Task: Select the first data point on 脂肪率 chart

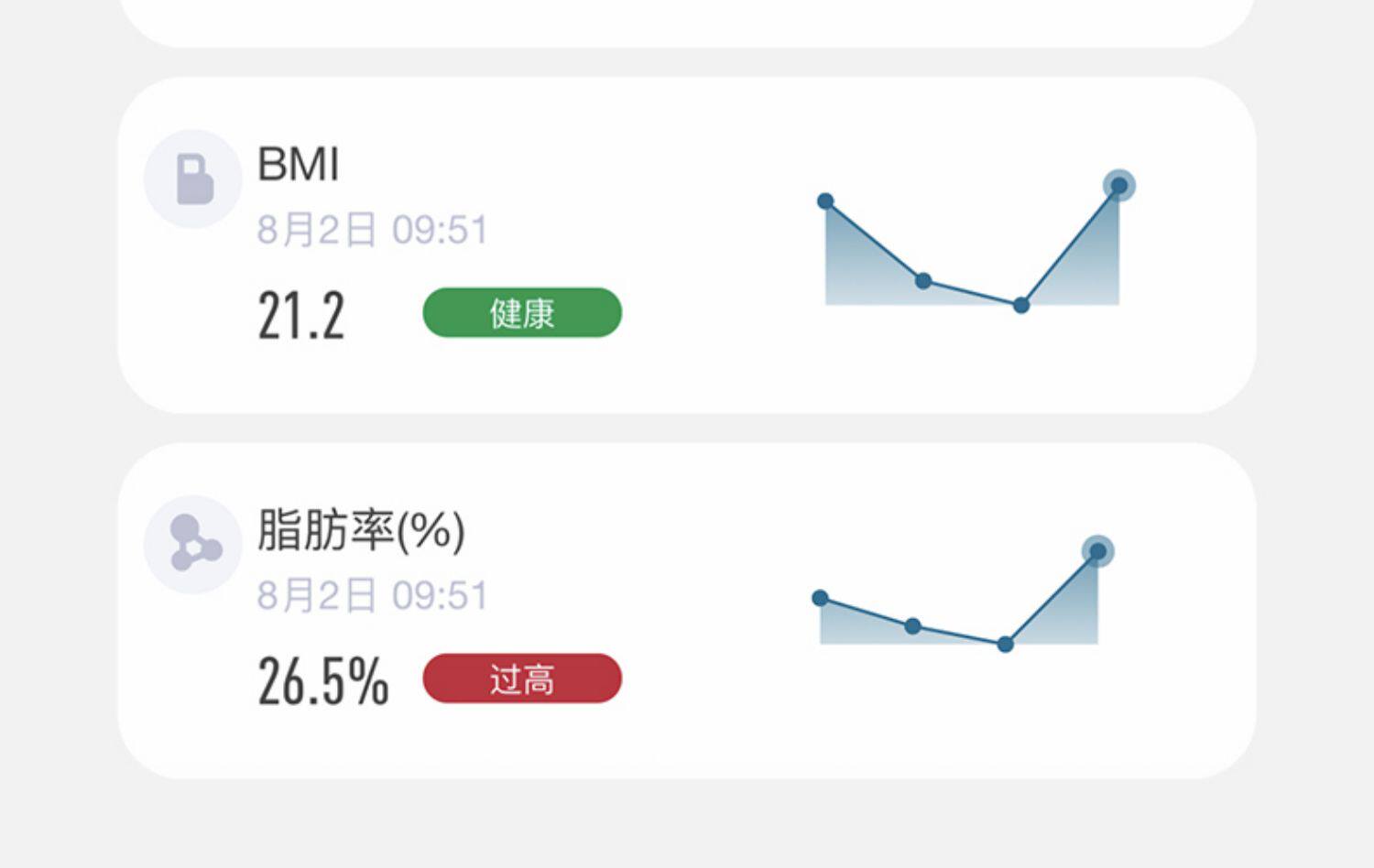Action: (821, 599)
